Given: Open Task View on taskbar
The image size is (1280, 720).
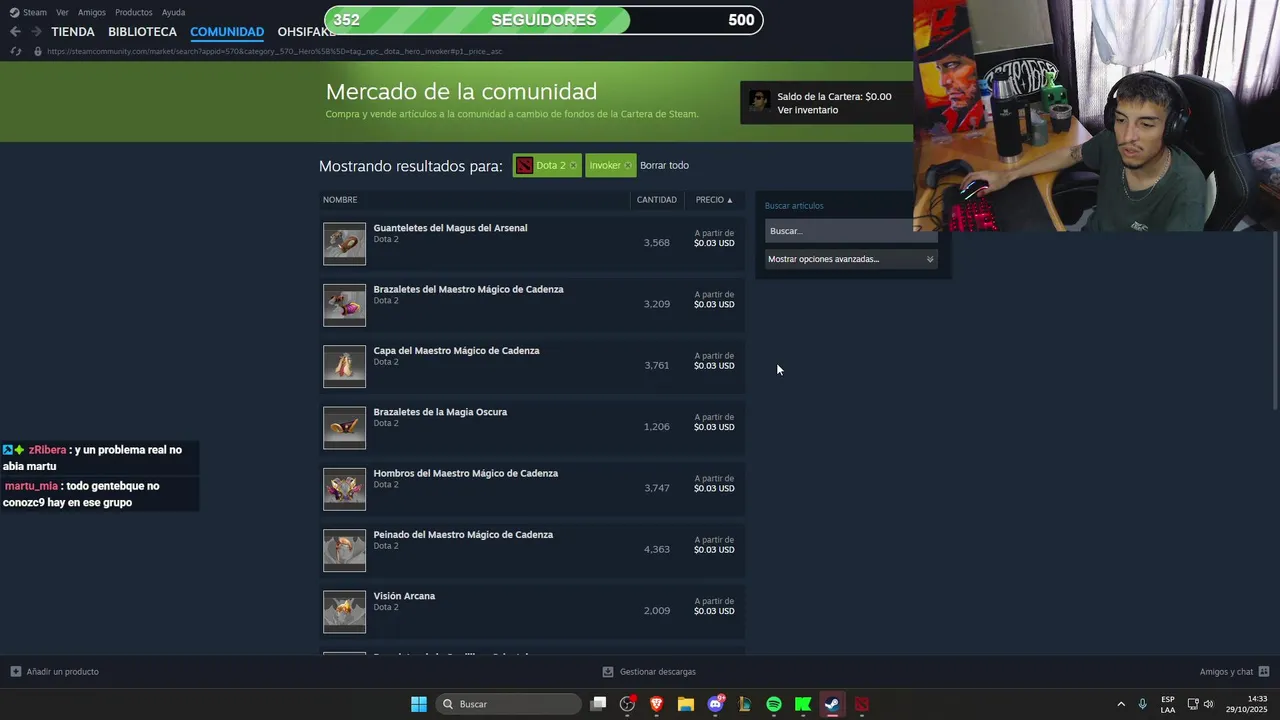Looking at the screenshot, I should [x=598, y=704].
